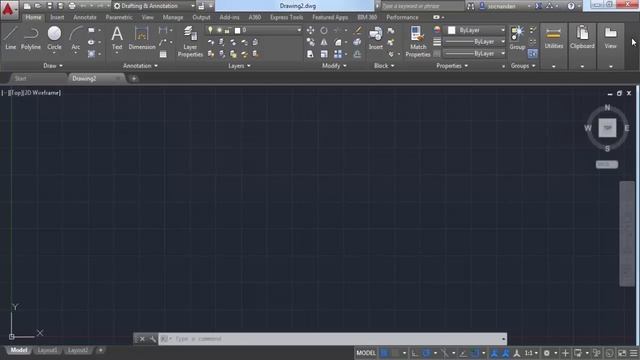Viewport: 640px width, 360px height.
Task: Expand the Layers panel
Action: point(239,66)
